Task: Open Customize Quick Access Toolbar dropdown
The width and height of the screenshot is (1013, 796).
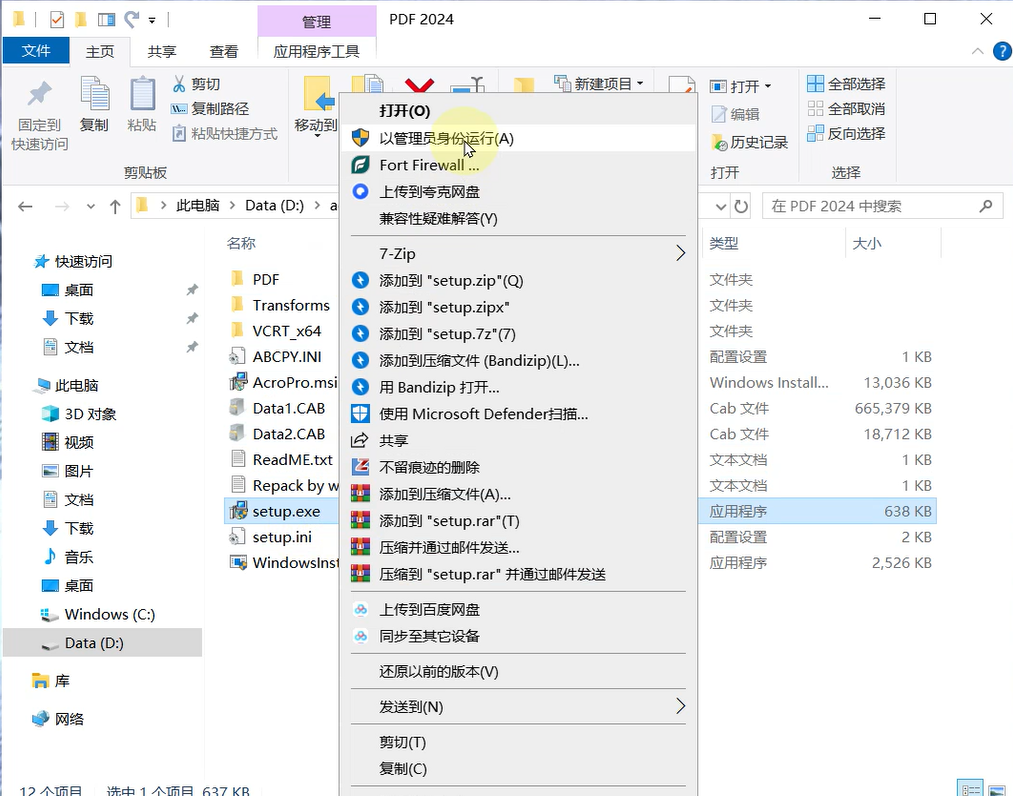Action: pos(152,20)
